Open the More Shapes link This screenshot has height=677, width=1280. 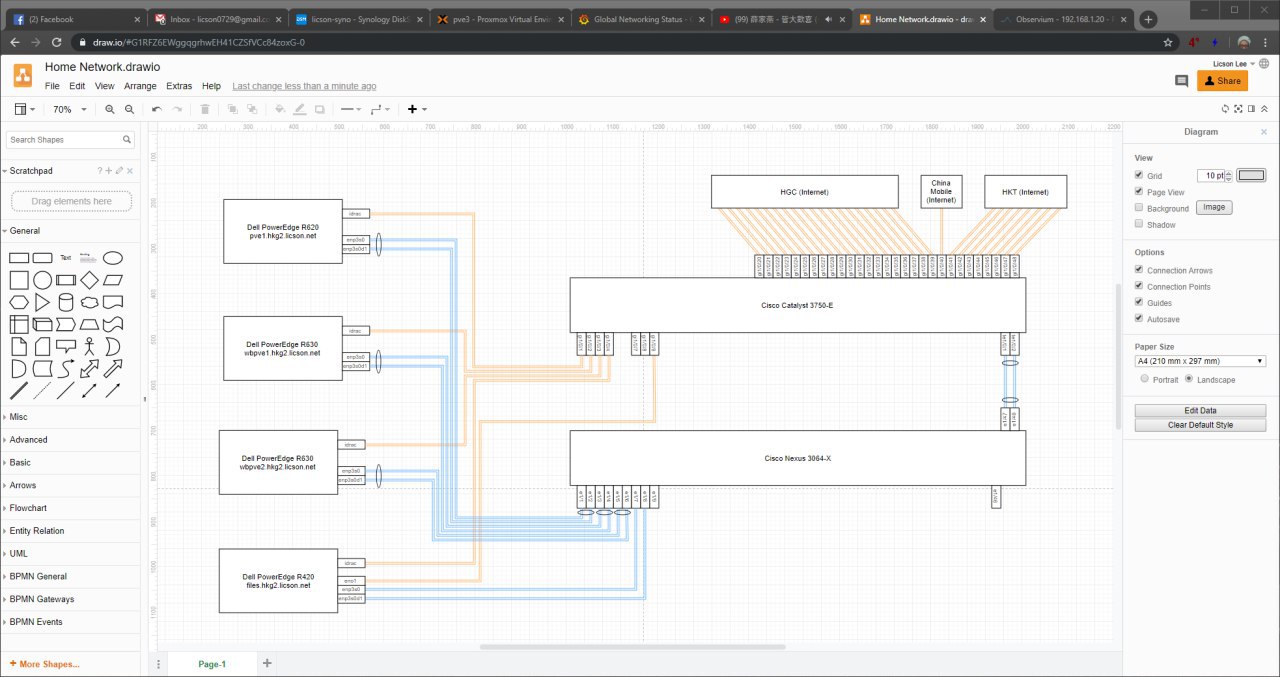44,664
